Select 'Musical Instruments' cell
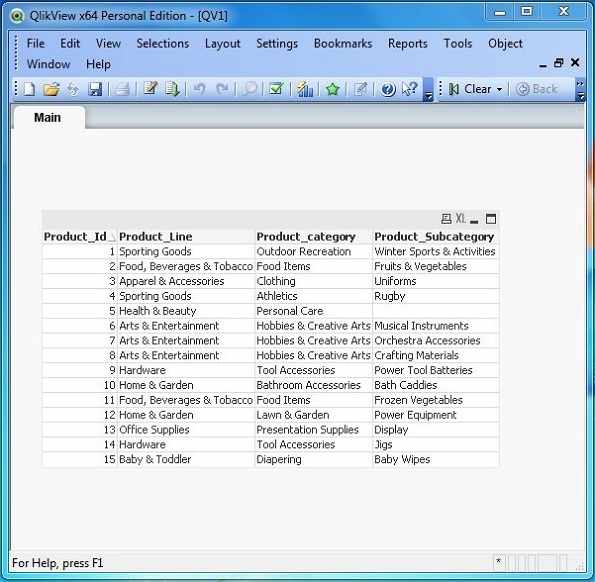Viewport: 595px width, 582px height. pyautogui.click(x=436, y=326)
